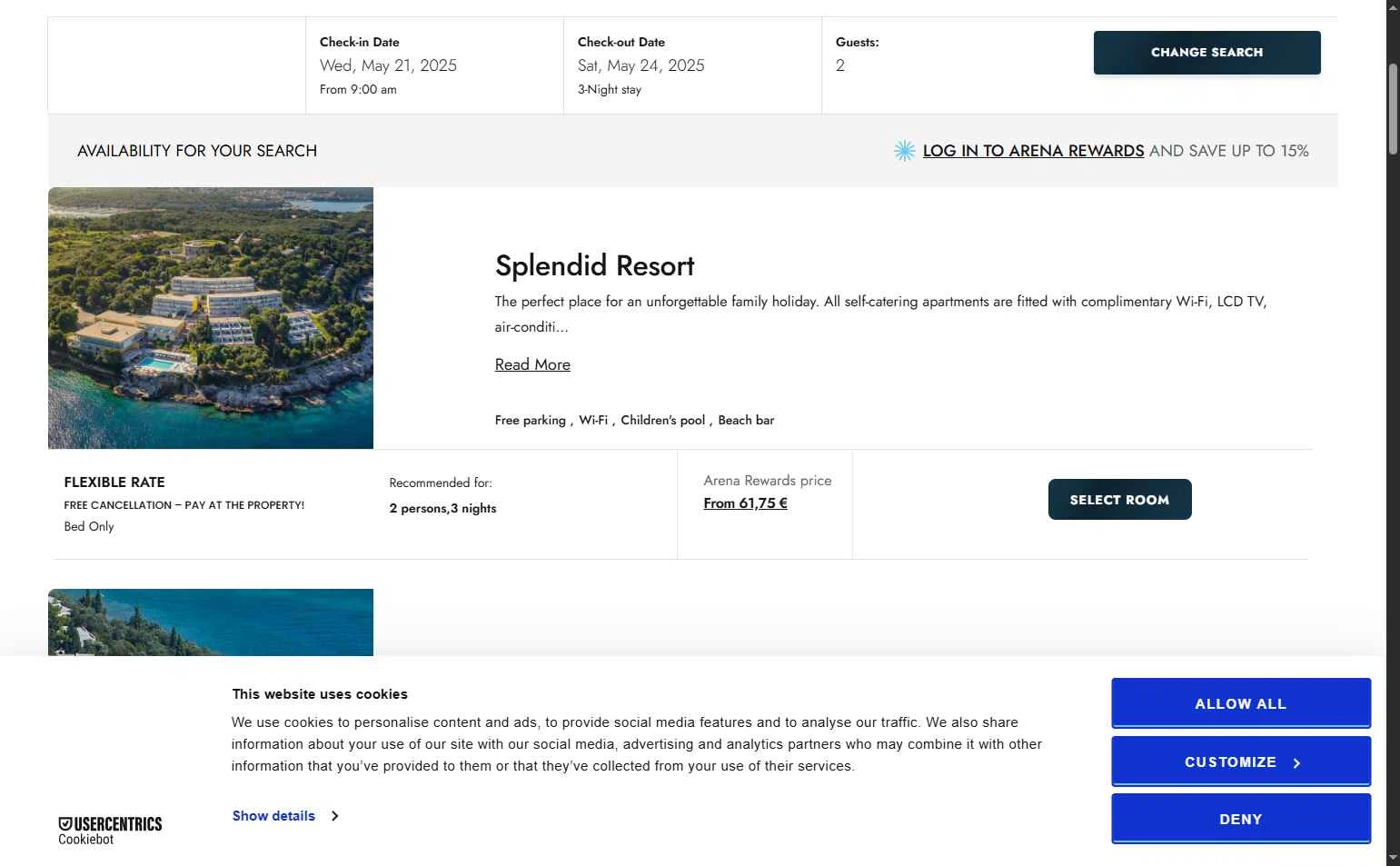This screenshot has height=866, width=1400.
Task: Click the chevron inside the Customize button
Action: click(x=1296, y=763)
